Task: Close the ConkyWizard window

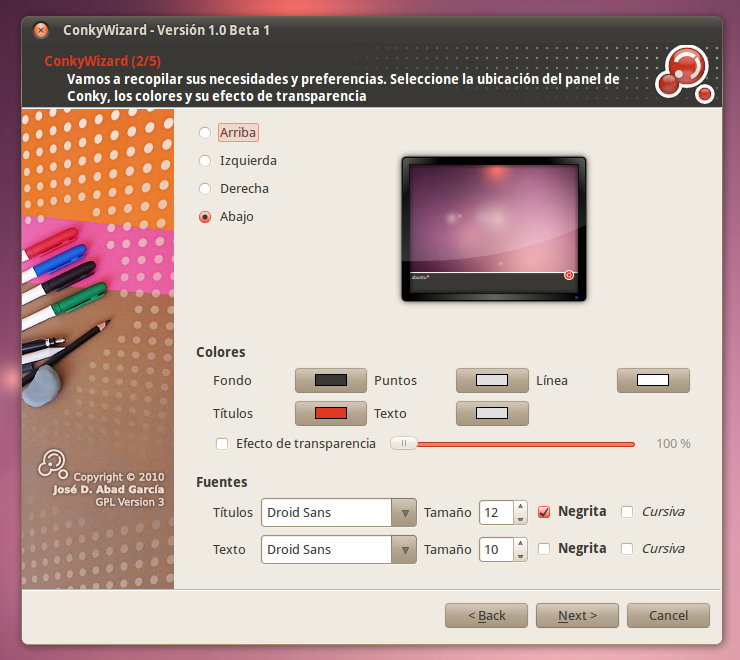Action: tap(41, 30)
